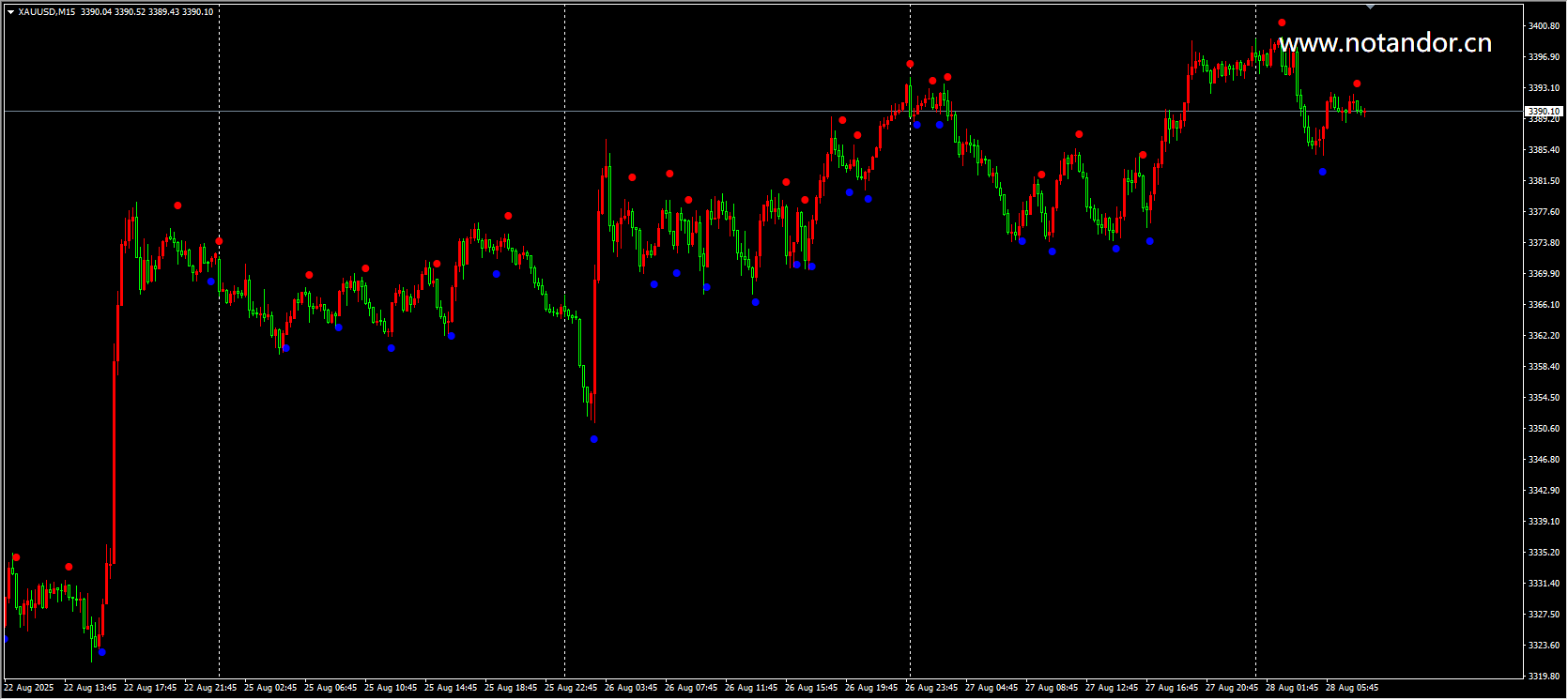
Task: Select the 3385.40 price axis label
Action: (x=1544, y=150)
